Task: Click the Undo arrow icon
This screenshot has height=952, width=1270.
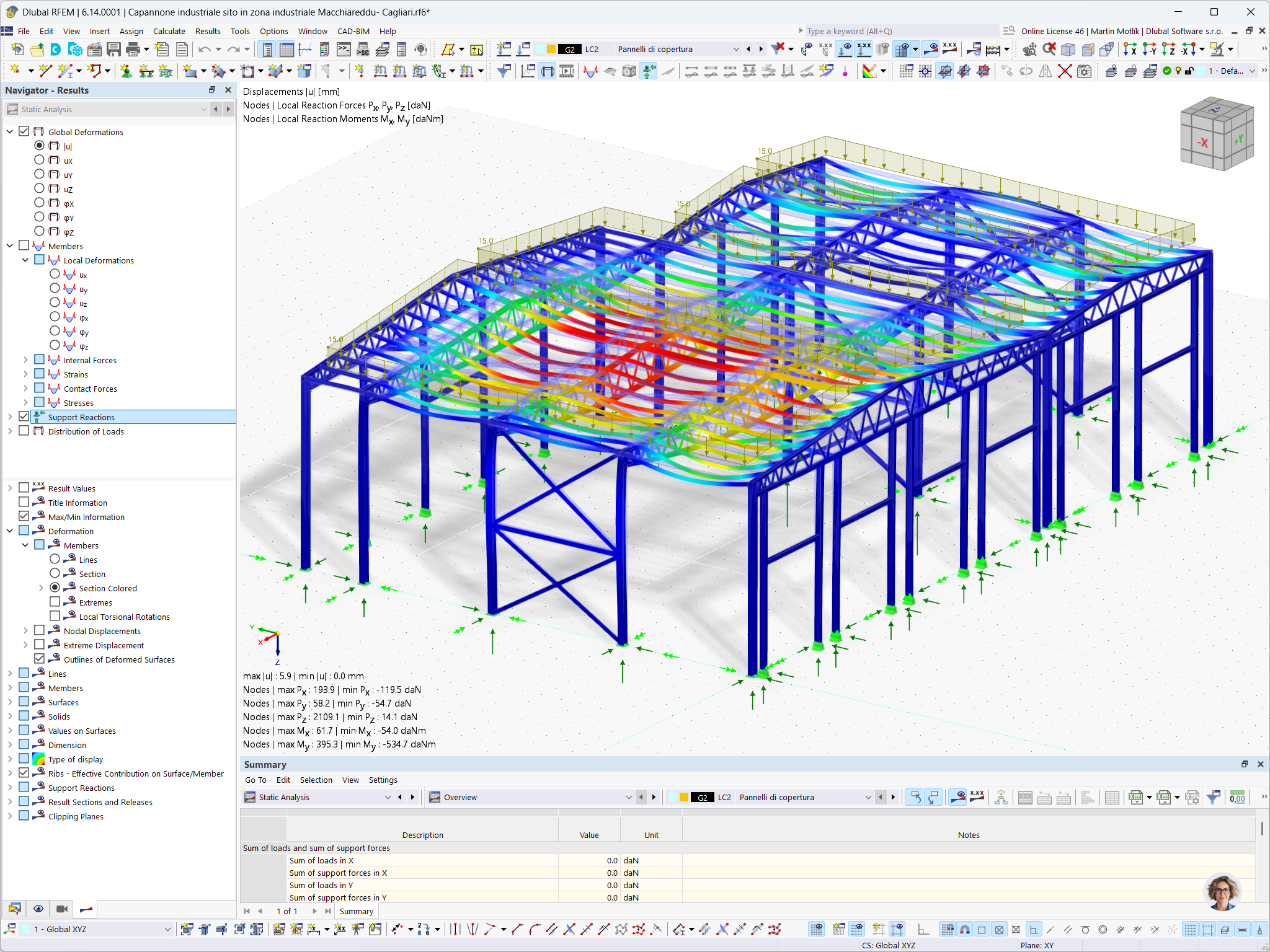Action: click(204, 50)
